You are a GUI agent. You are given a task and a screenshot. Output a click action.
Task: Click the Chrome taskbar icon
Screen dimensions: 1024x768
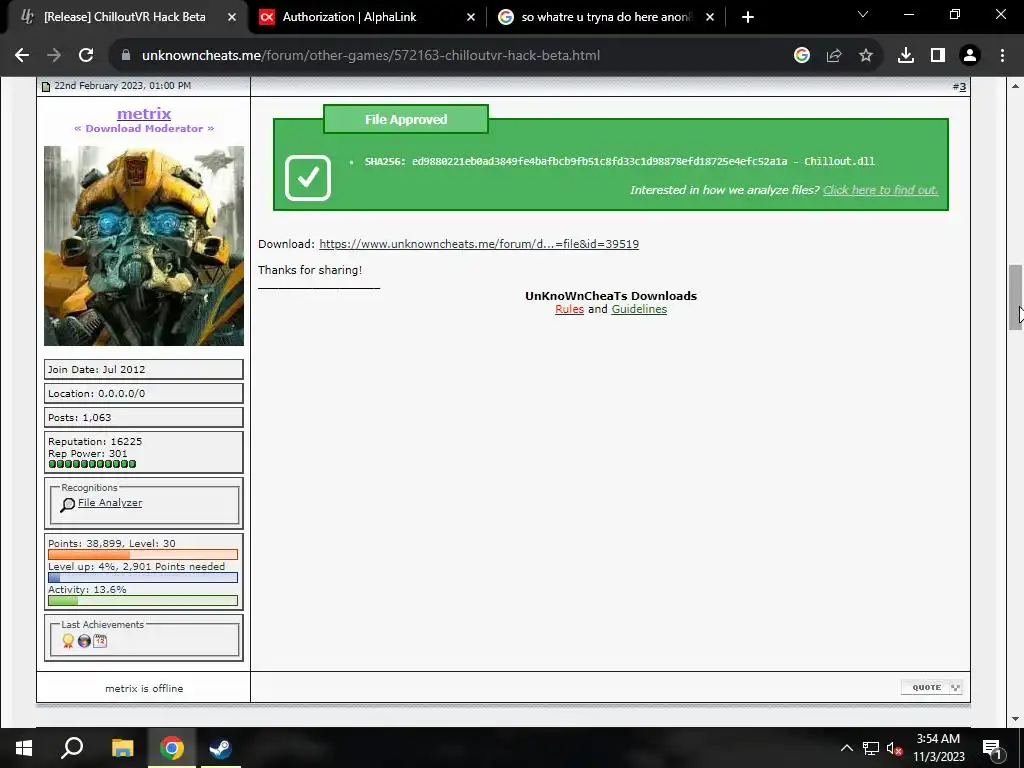coord(172,748)
